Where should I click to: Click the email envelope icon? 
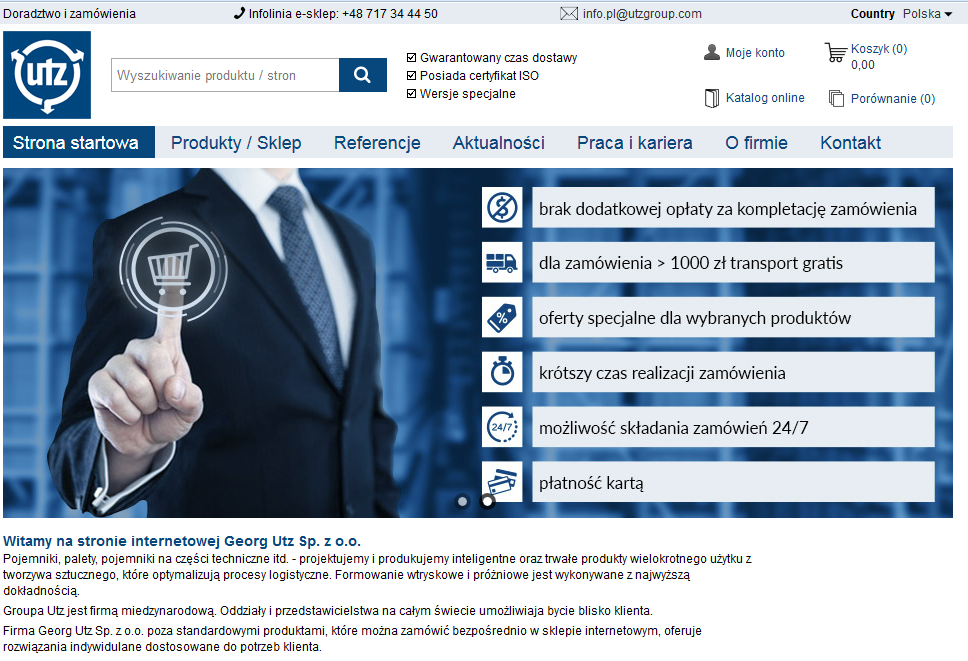pos(569,14)
